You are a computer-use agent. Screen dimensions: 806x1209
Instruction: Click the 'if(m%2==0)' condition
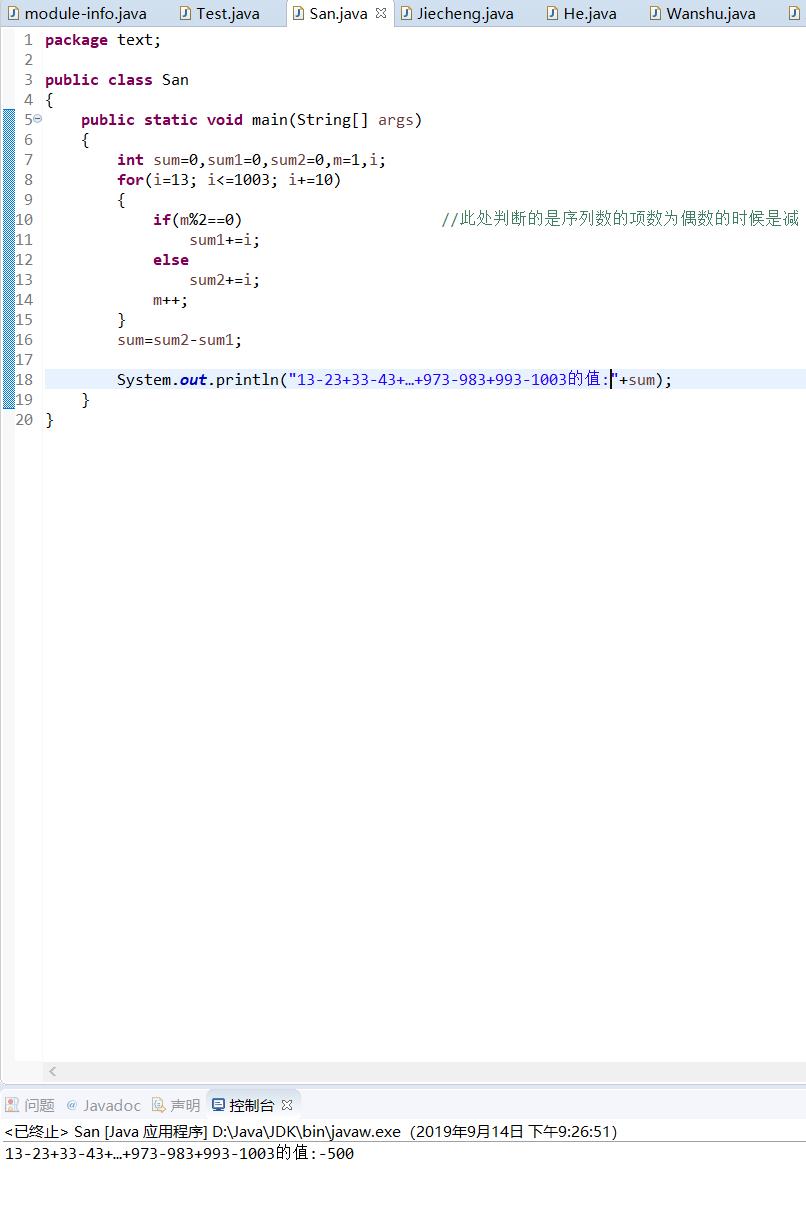pyautogui.click(x=197, y=220)
